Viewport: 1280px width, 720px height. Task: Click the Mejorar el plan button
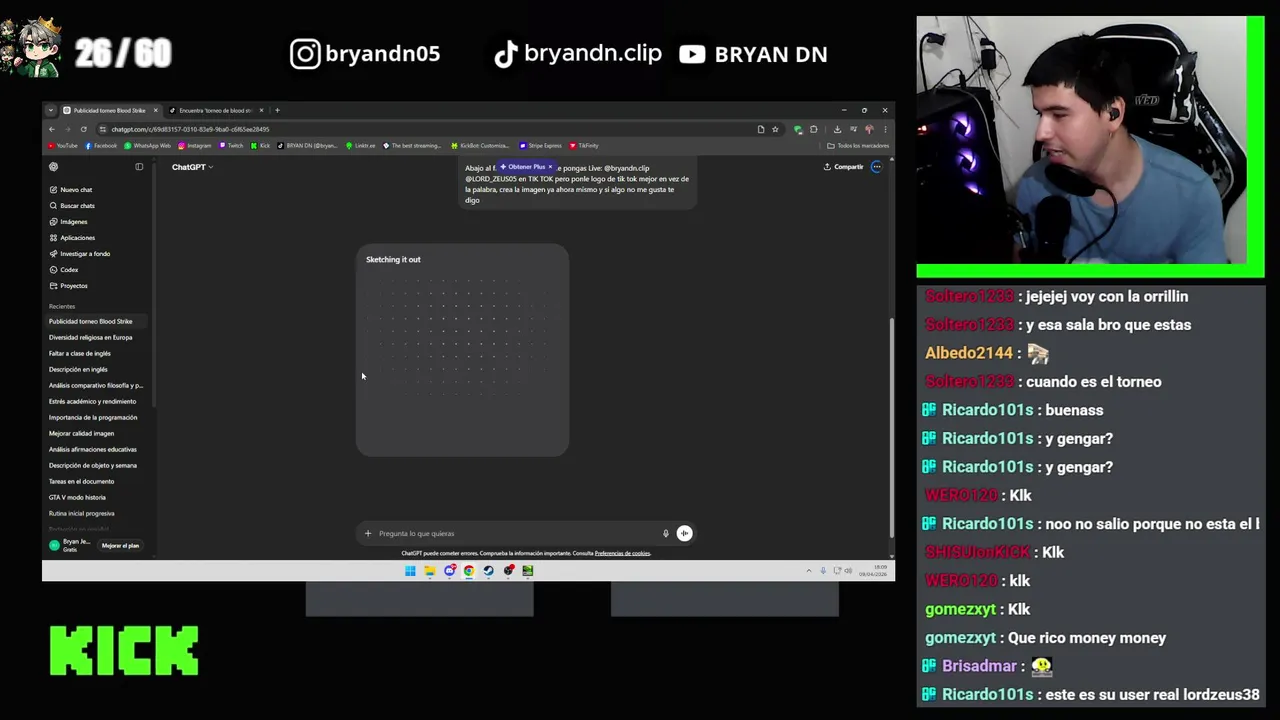(120, 545)
